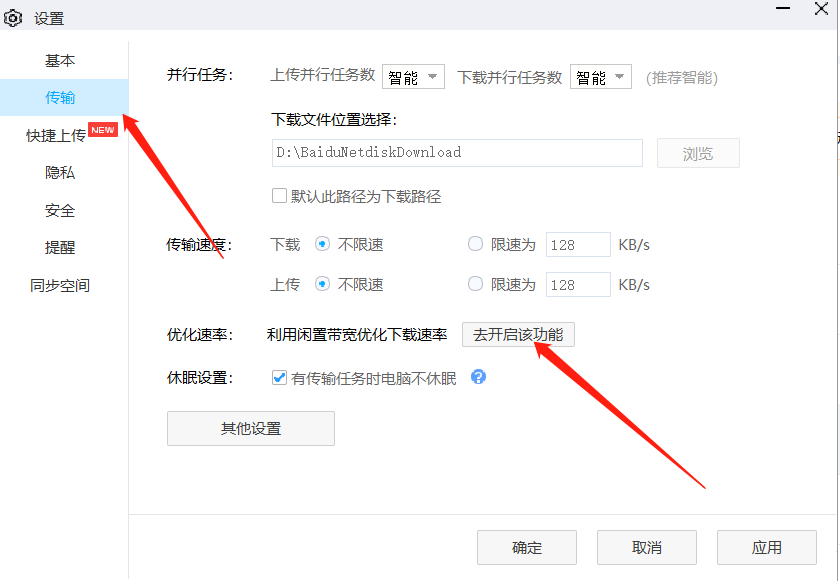Screen dimensions: 840x581
Task: Confirm with the 确定 button
Action: coord(527,547)
